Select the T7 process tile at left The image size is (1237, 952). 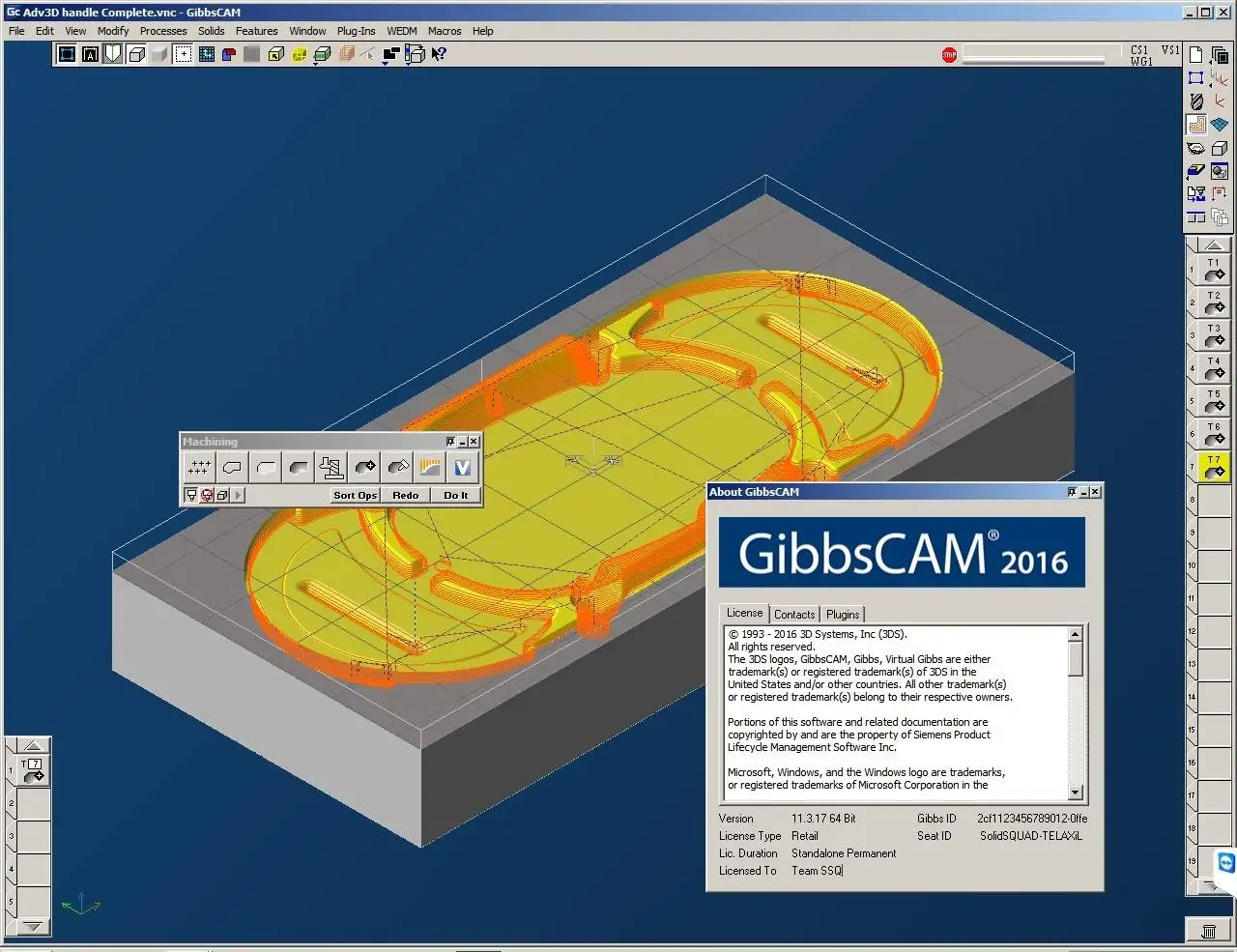(33, 770)
